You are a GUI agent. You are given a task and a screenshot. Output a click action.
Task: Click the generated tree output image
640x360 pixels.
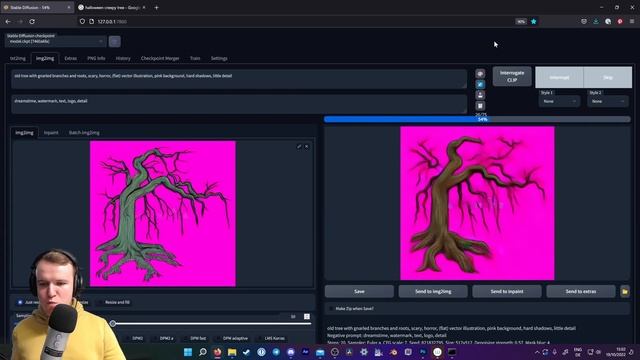[477, 203]
